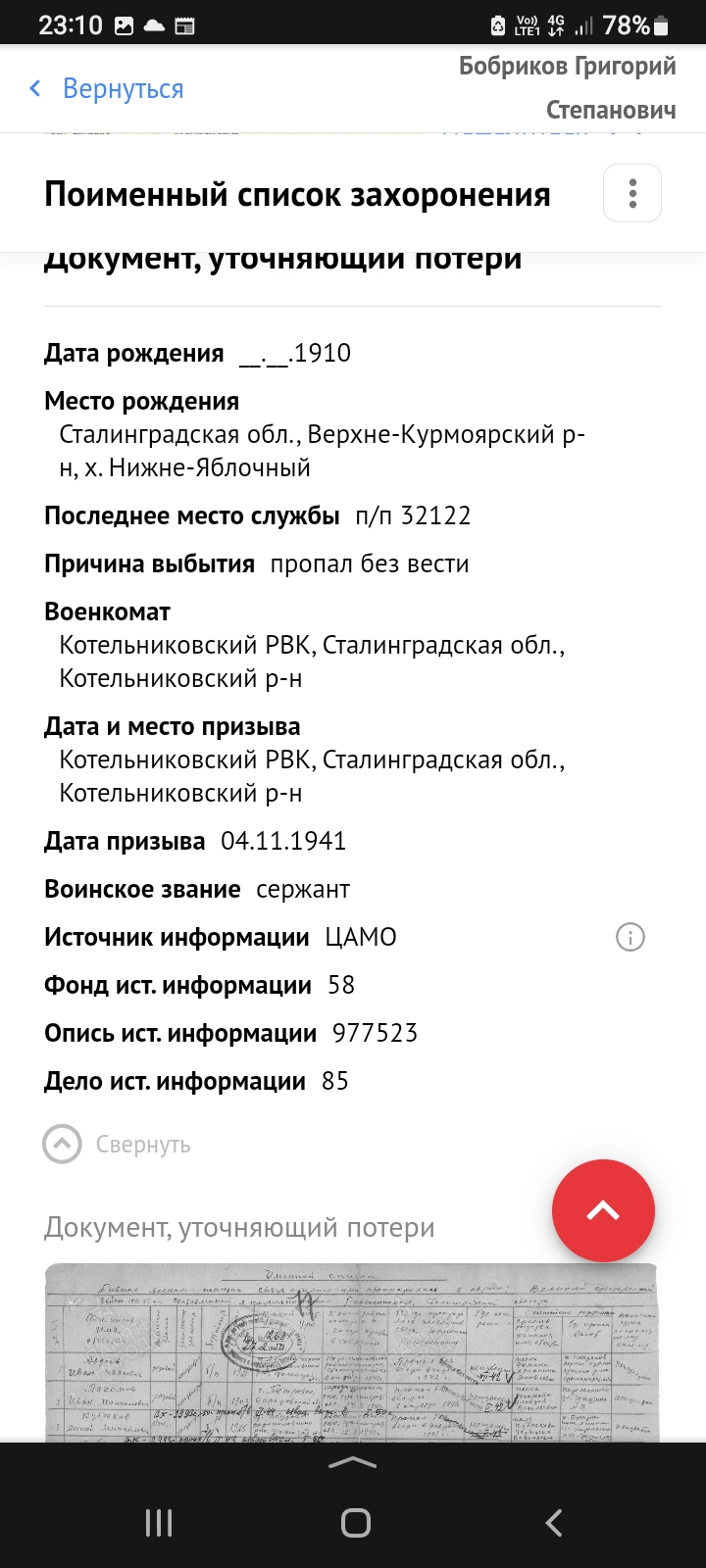Tap the Источник информации ЦАМО row
The image size is (706, 1568).
(x=221, y=938)
